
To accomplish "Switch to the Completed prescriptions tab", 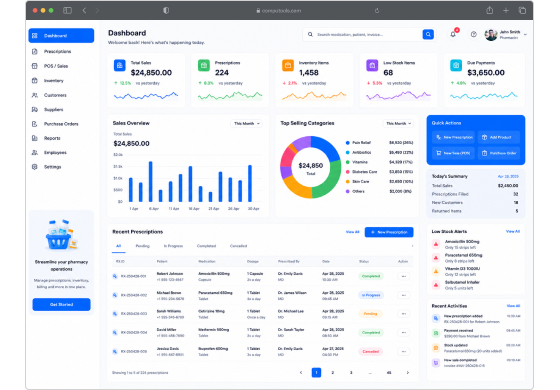I will click(206, 246).
